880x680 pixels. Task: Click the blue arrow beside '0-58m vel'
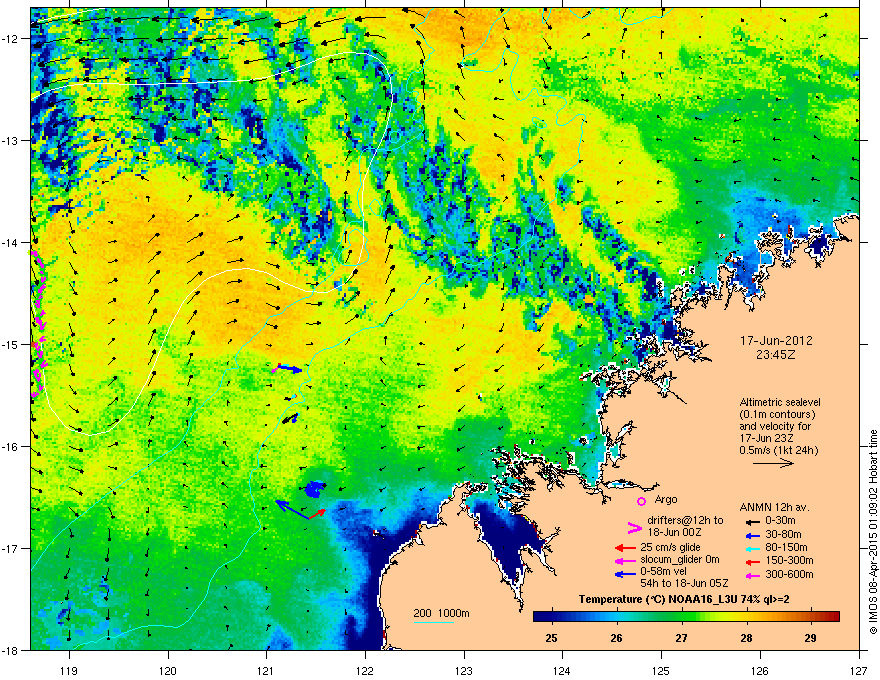pos(625,574)
